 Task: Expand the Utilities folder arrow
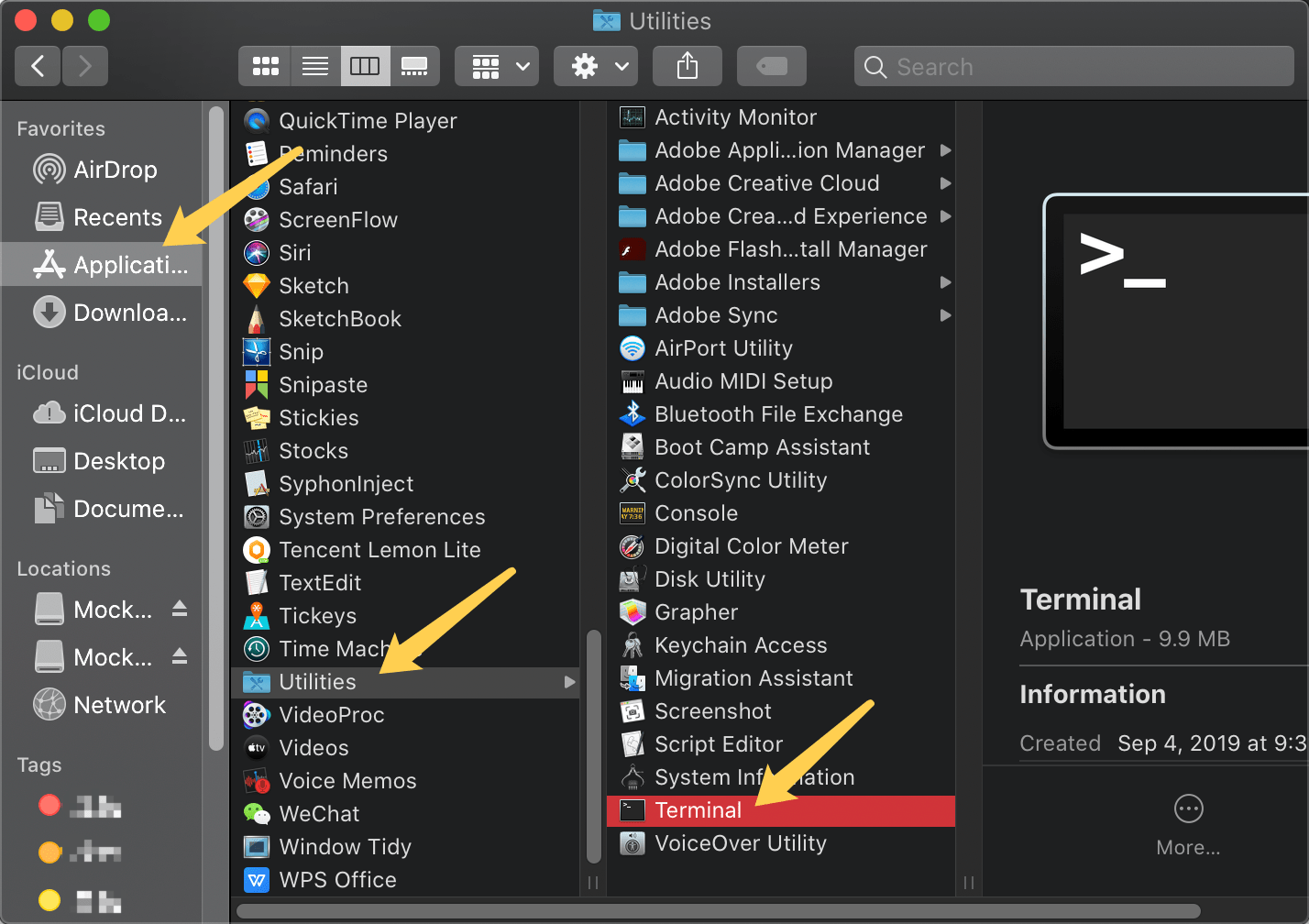[569, 682]
